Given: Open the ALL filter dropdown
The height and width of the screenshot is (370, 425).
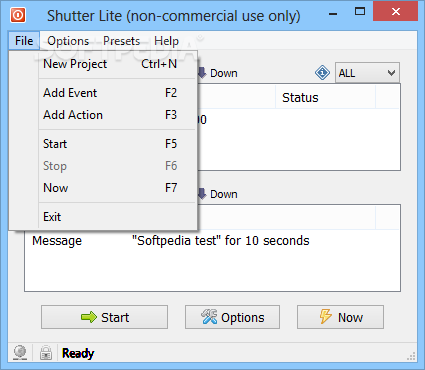Looking at the screenshot, I should pyautogui.click(x=367, y=73).
